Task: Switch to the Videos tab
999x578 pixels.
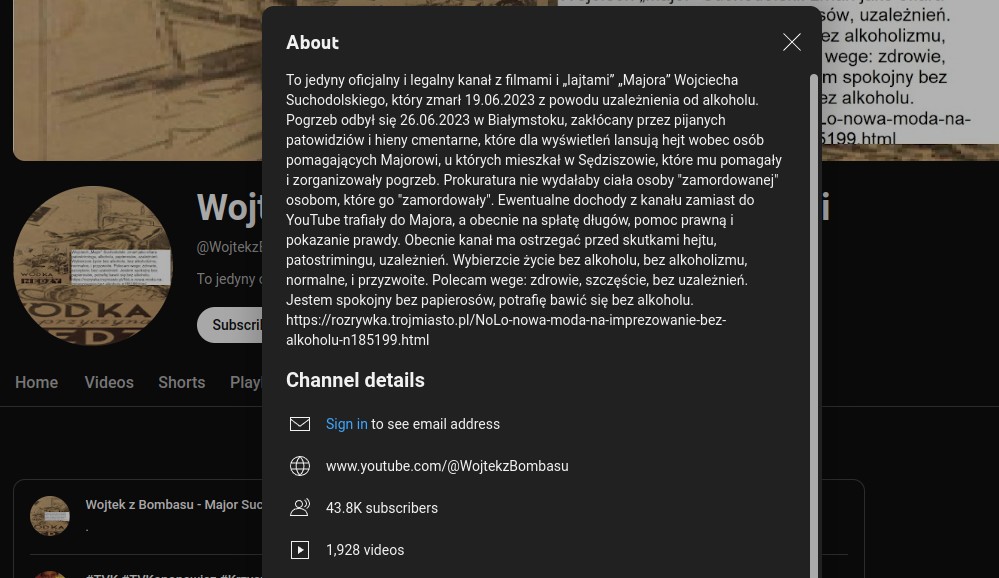Action: (x=109, y=383)
